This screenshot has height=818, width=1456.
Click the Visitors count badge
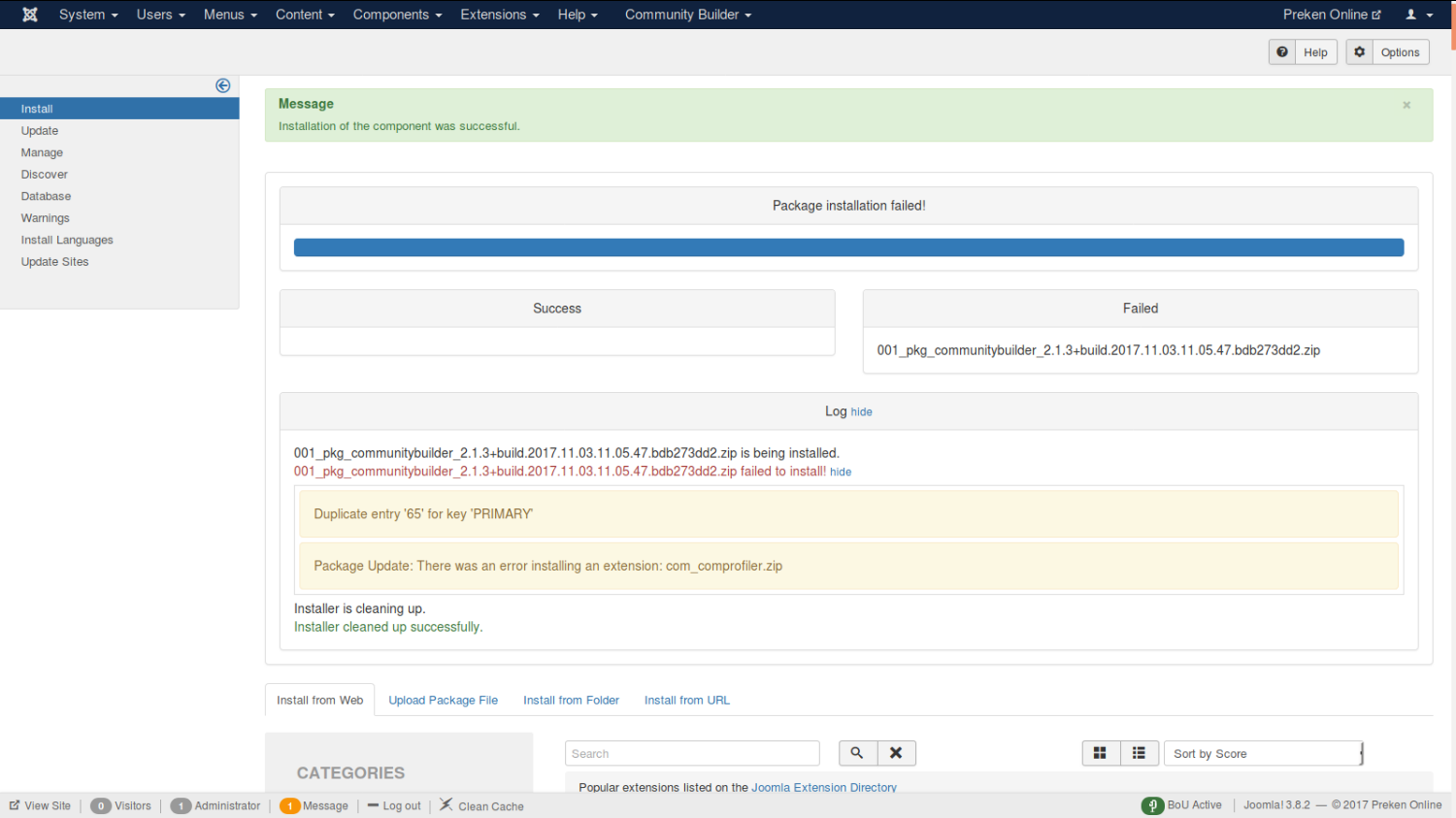click(101, 806)
